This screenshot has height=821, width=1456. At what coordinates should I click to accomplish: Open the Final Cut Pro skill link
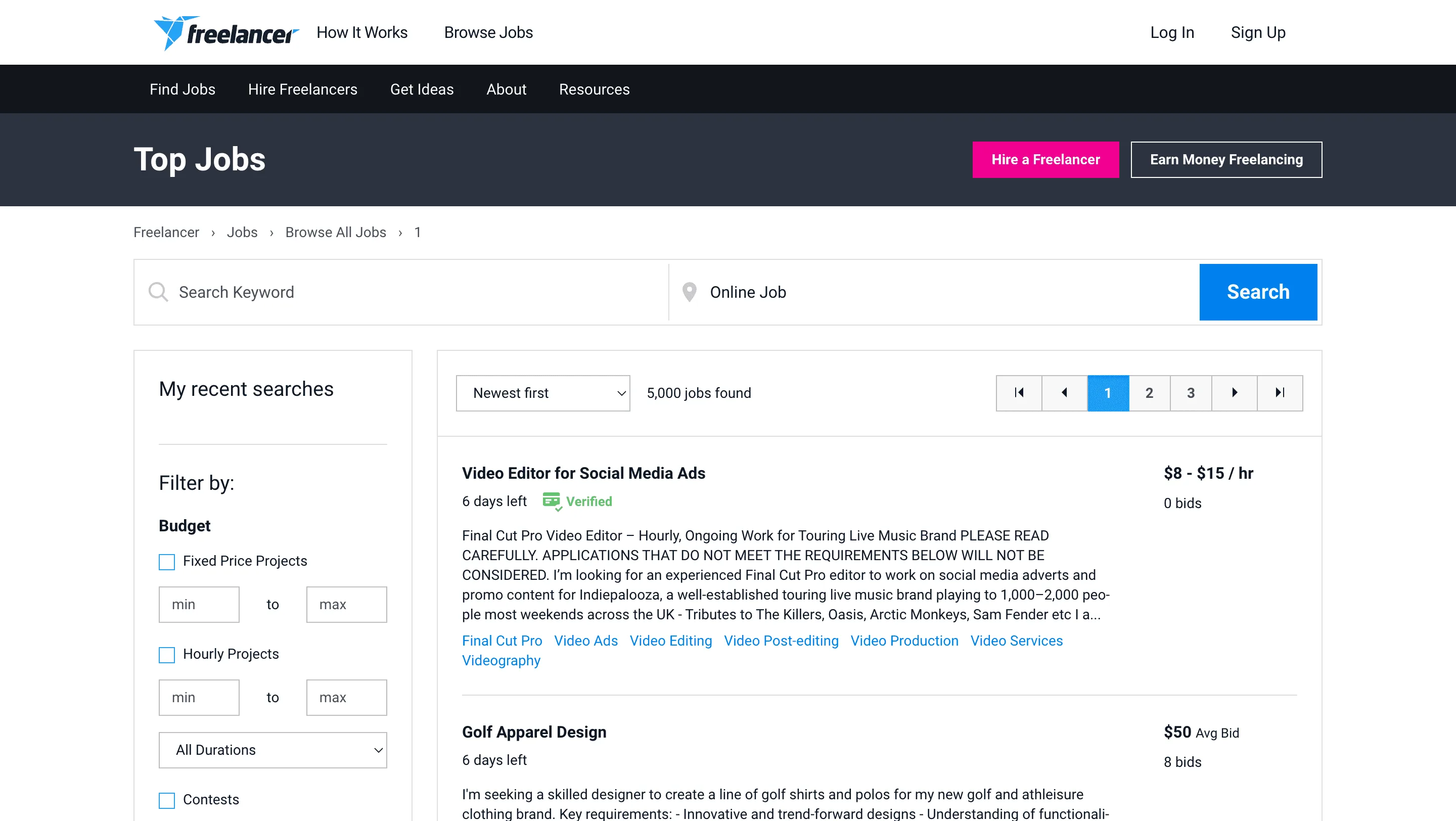point(502,641)
